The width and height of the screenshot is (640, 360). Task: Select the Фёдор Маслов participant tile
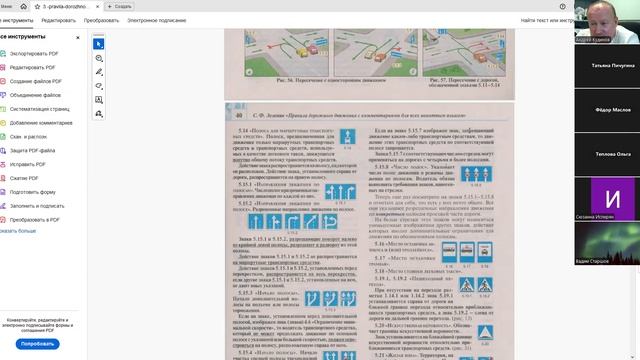607,110
